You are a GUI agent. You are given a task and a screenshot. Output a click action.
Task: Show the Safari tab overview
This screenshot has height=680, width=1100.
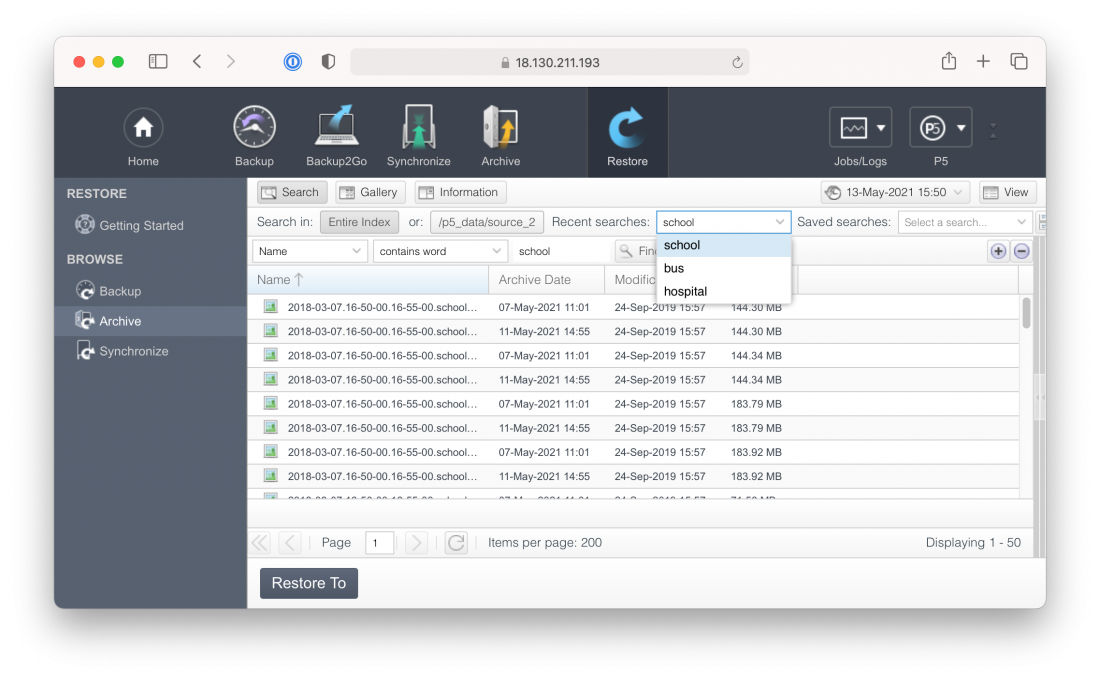point(1019,62)
